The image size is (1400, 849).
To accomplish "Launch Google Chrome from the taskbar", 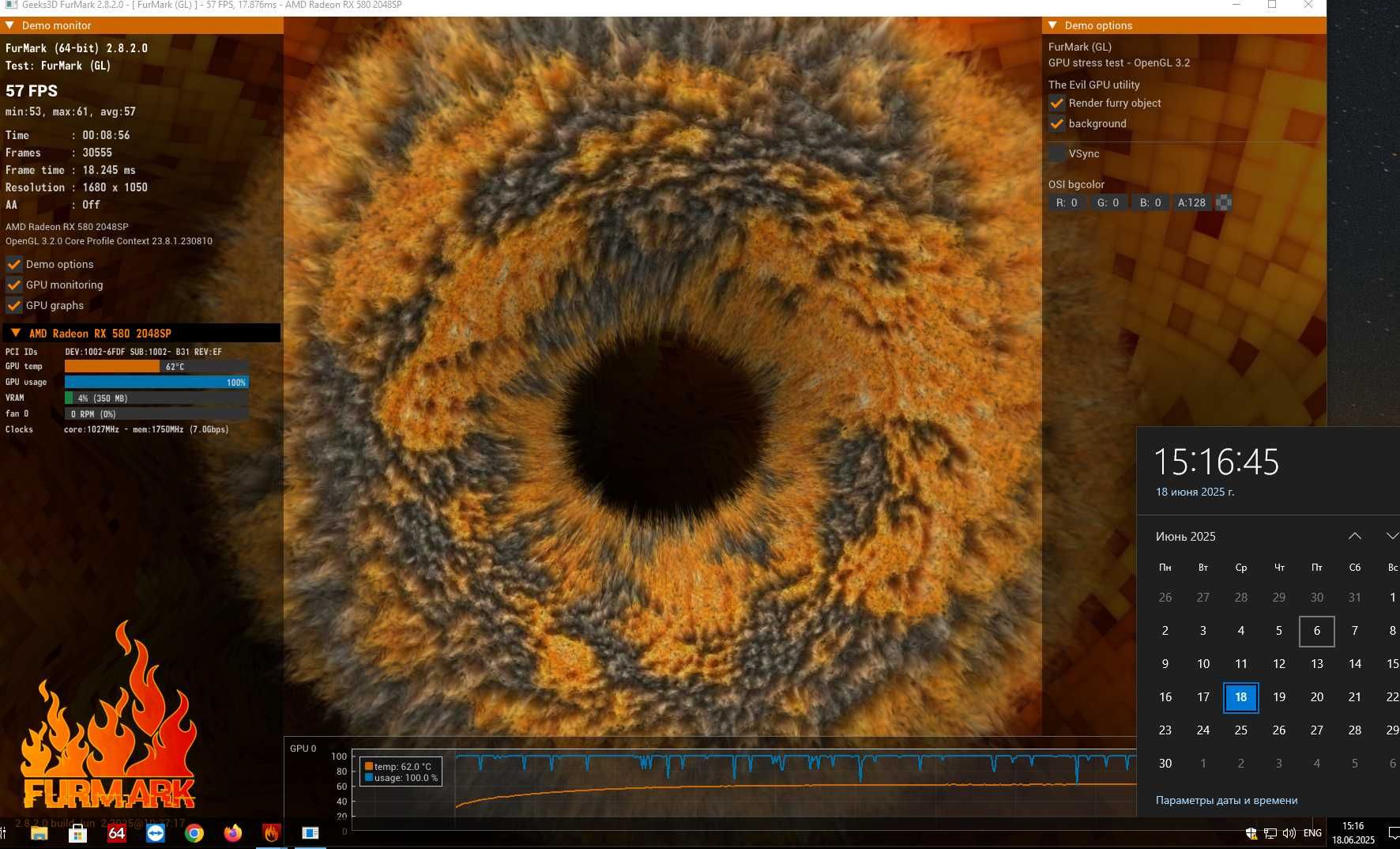I will click(x=194, y=833).
